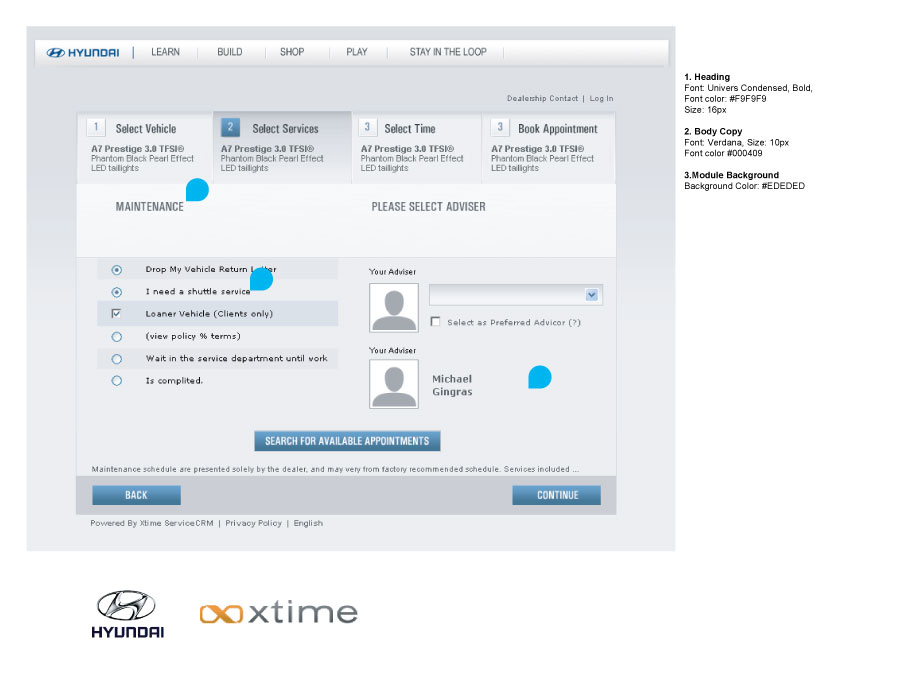
Task: Click the Hyundai logo in navigation bar
Action: point(83,52)
